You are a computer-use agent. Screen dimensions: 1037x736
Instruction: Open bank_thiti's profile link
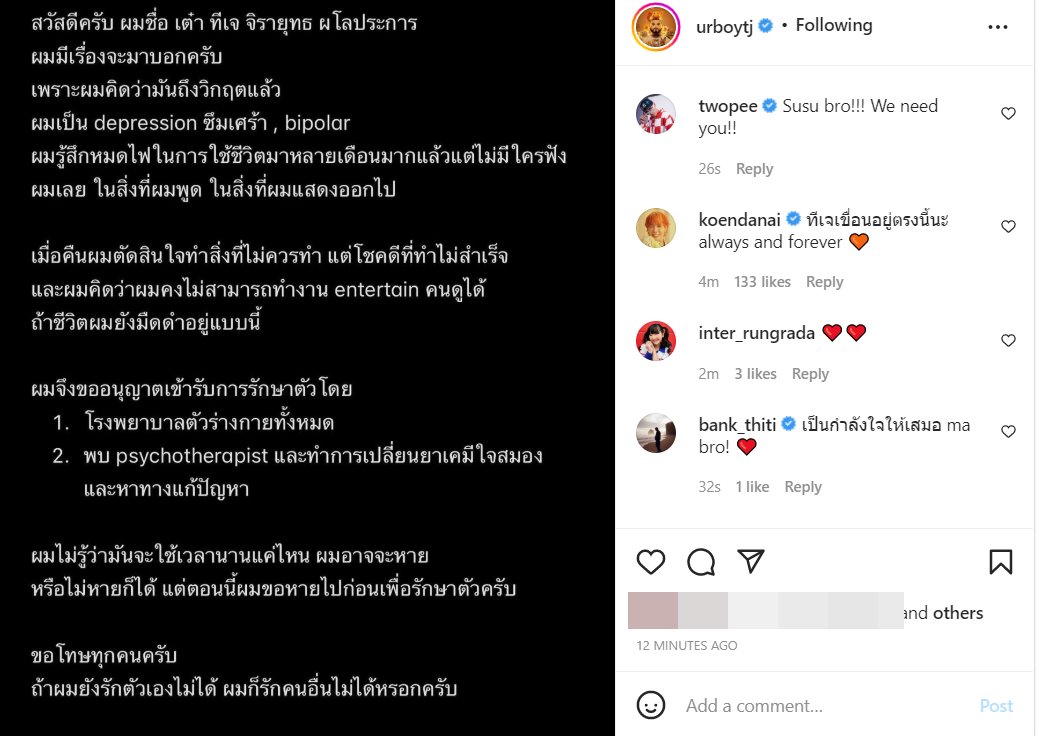coord(737,425)
